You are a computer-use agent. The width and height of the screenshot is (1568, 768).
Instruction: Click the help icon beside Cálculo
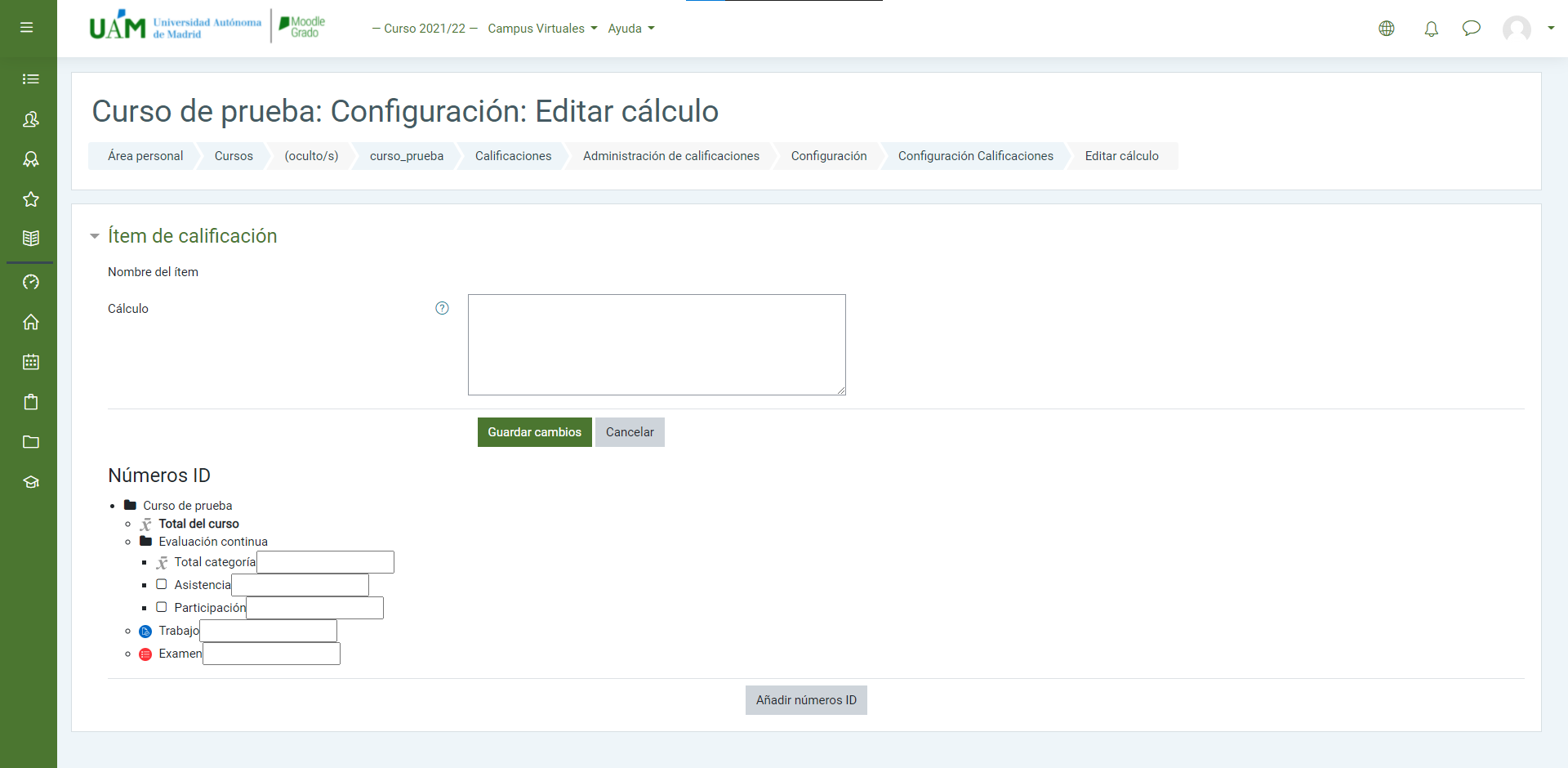point(442,308)
